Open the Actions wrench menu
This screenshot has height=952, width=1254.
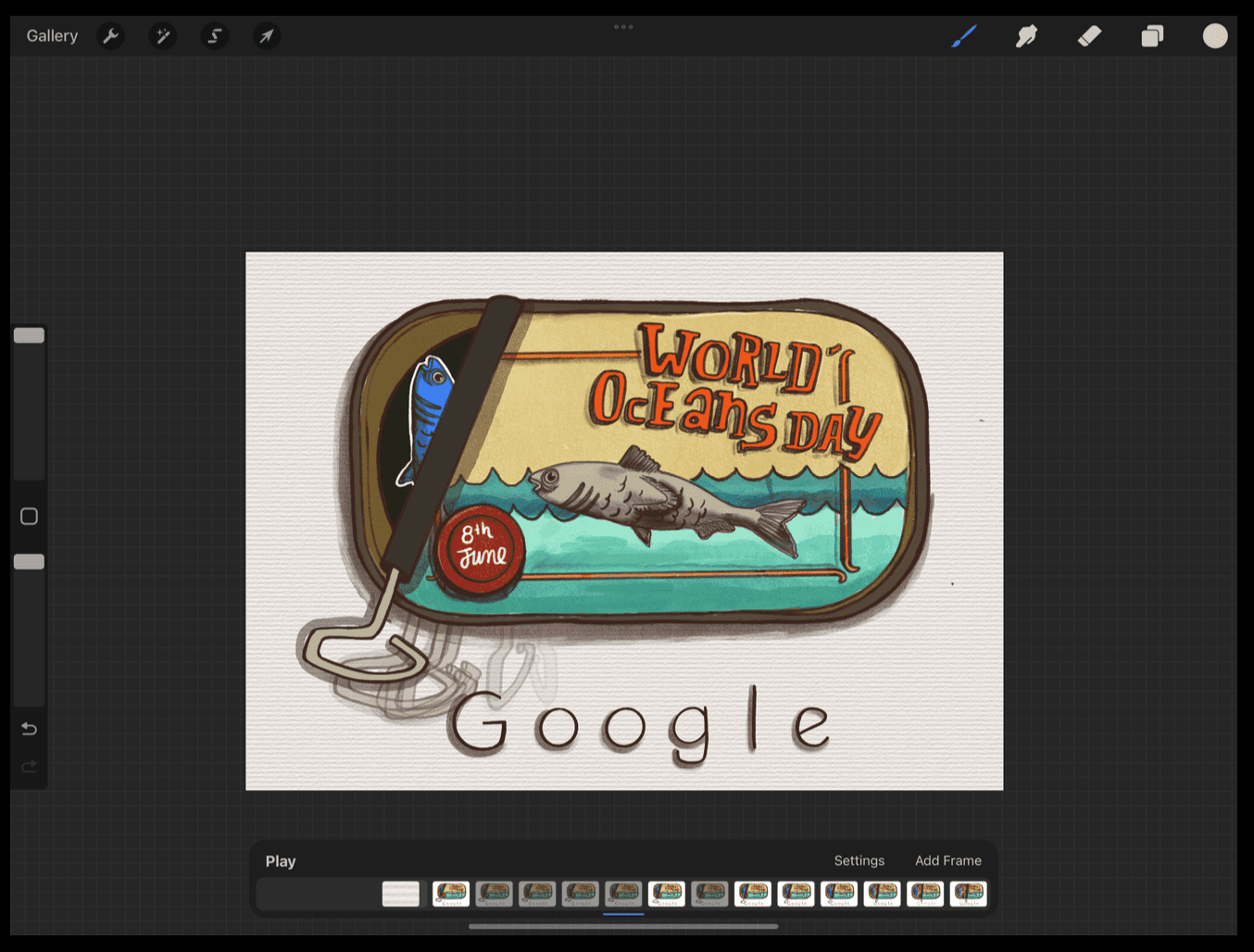point(110,36)
